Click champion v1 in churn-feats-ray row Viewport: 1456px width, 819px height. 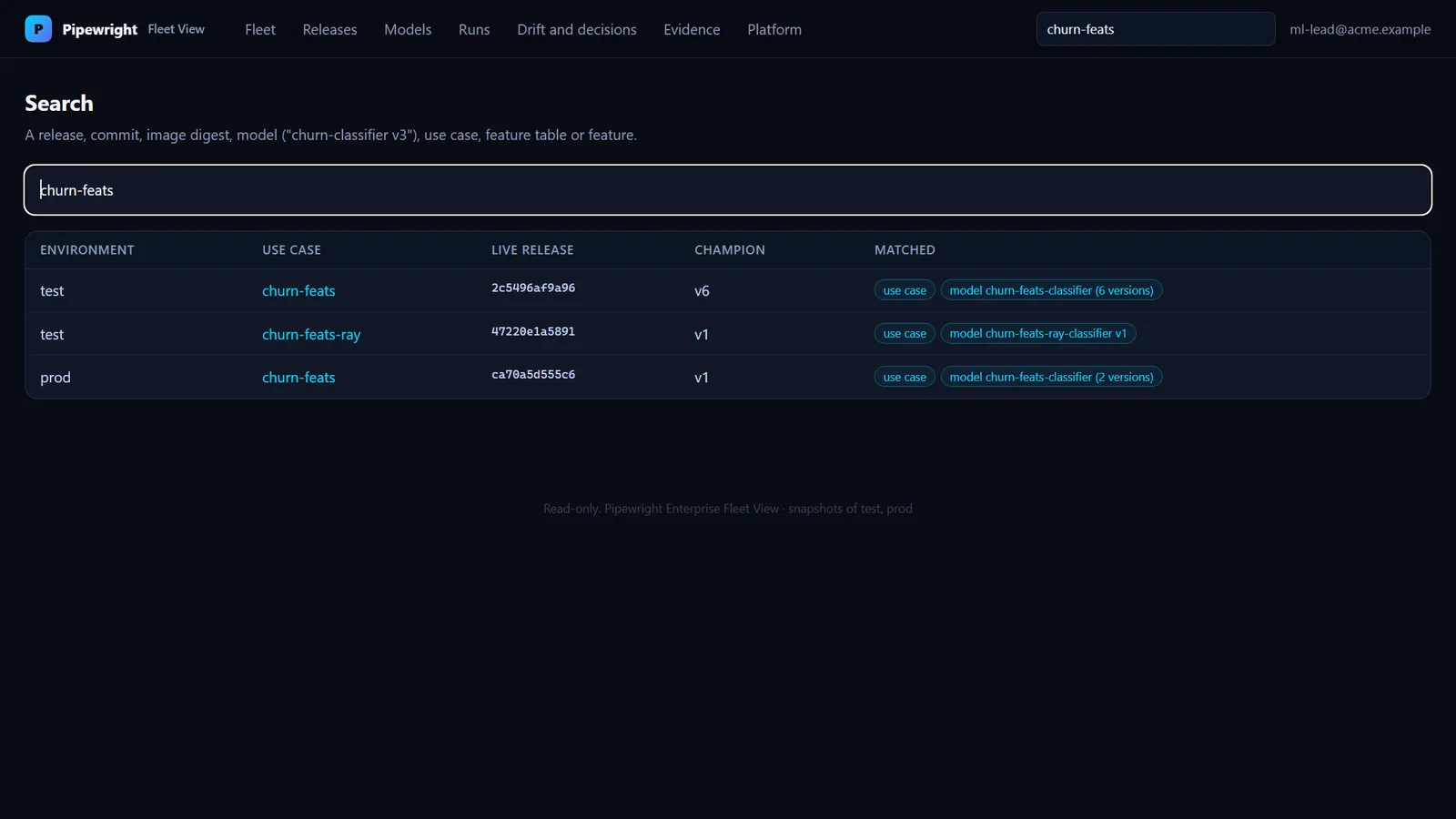[x=702, y=335]
